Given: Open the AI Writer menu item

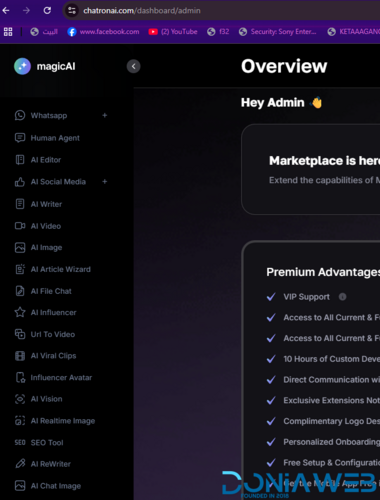Looking at the screenshot, I should click(x=46, y=204).
